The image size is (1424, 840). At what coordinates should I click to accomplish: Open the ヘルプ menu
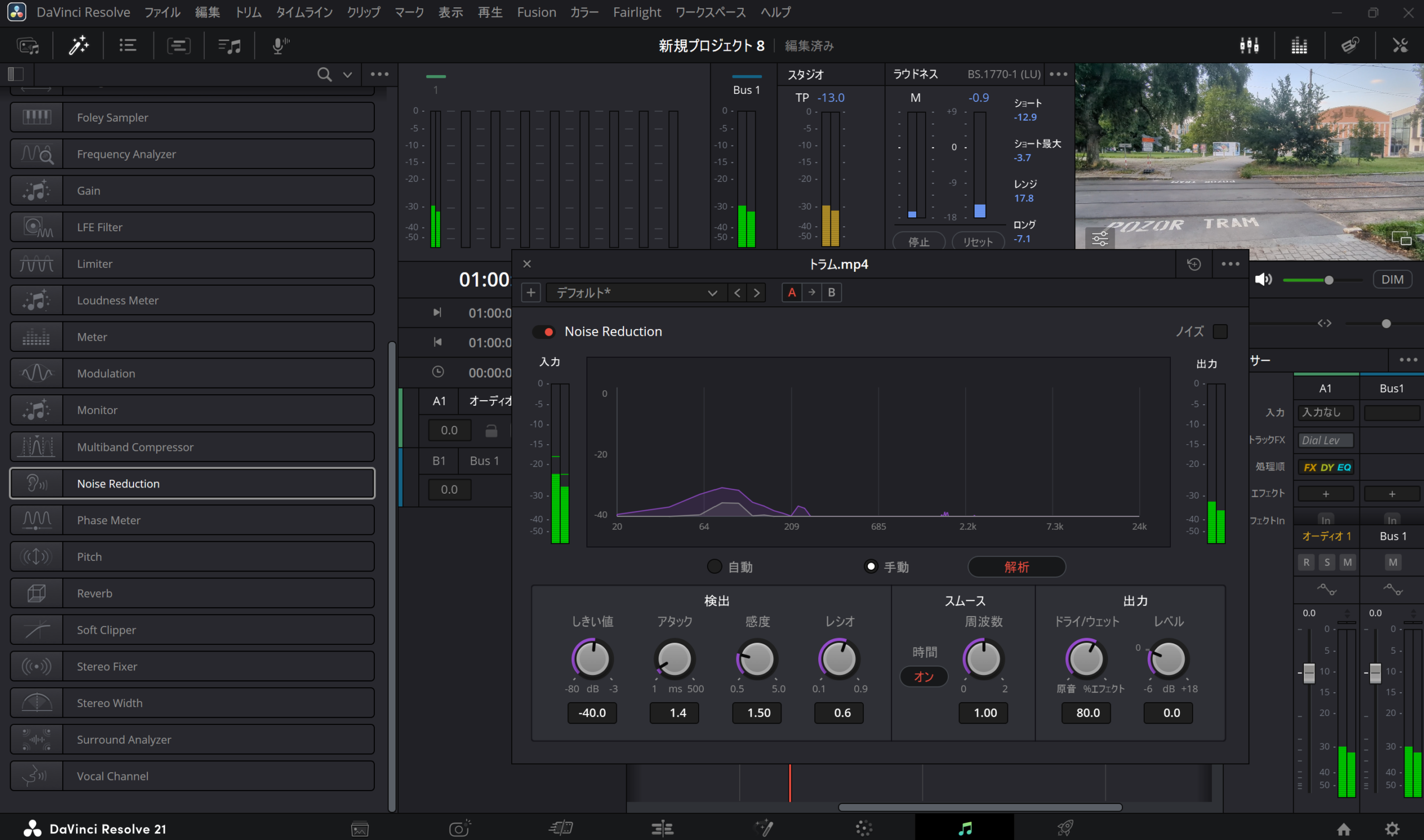point(775,12)
